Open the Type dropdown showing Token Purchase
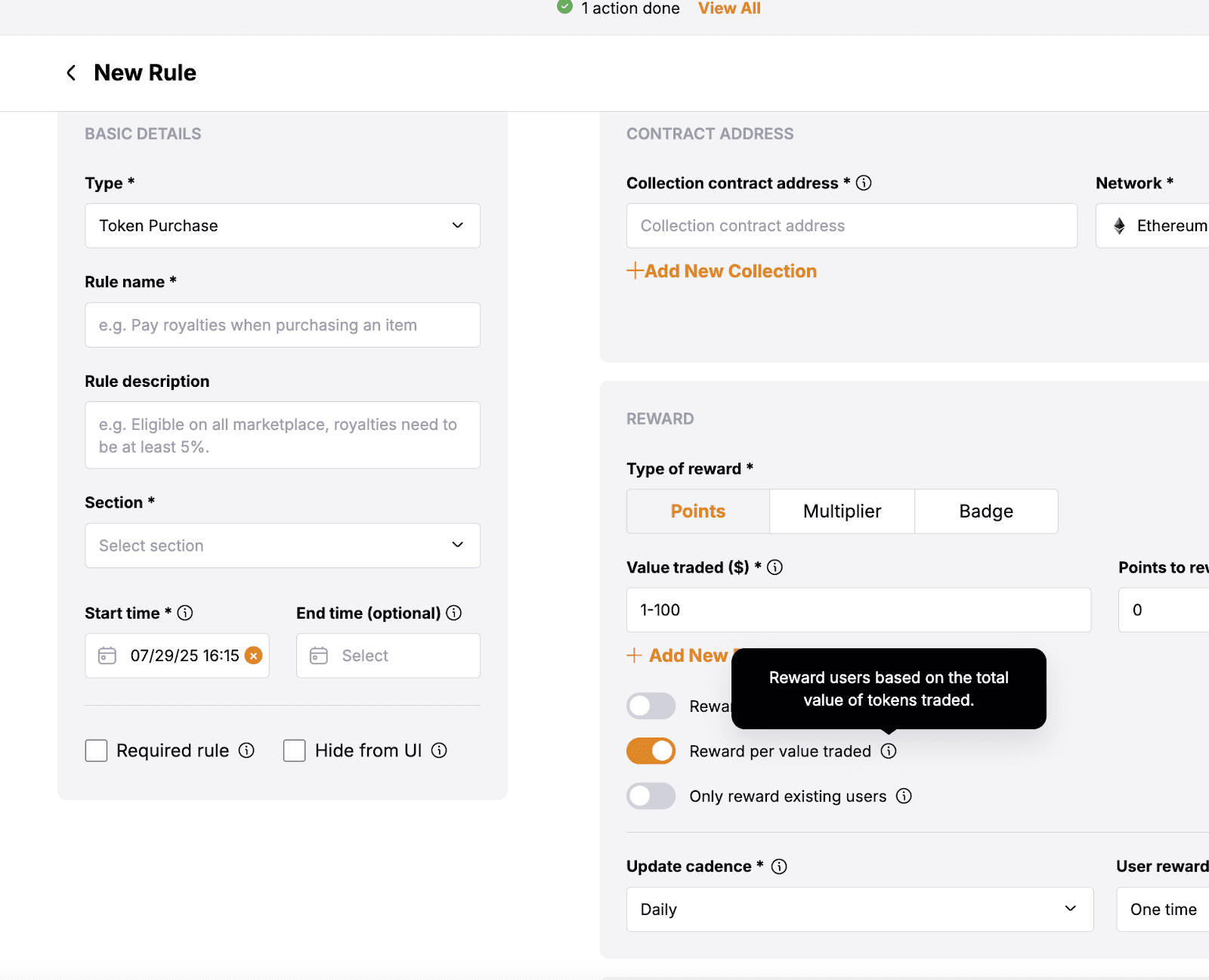 pyautogui.click(x=283, y=225)
